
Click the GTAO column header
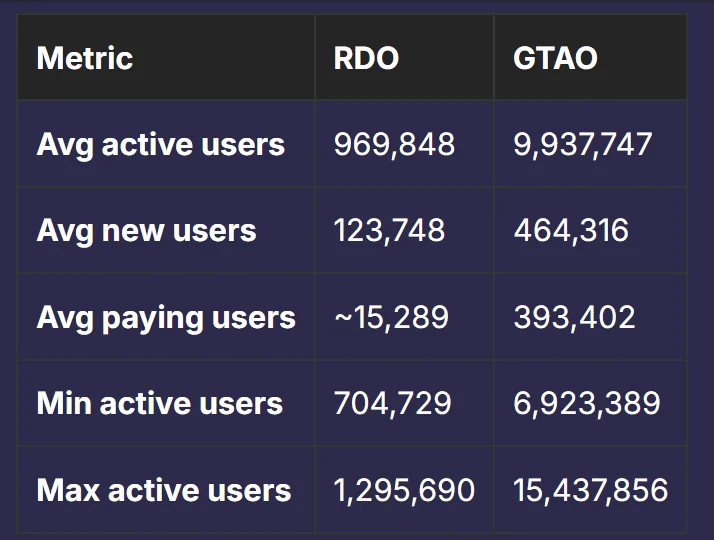coord(555,58)
